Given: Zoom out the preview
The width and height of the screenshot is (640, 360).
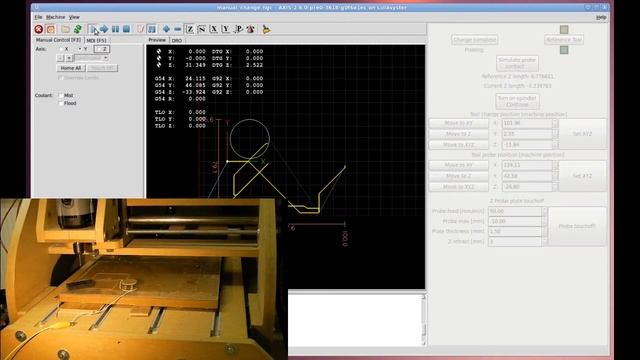Looking at the screenshot, I should pos(178,29).
